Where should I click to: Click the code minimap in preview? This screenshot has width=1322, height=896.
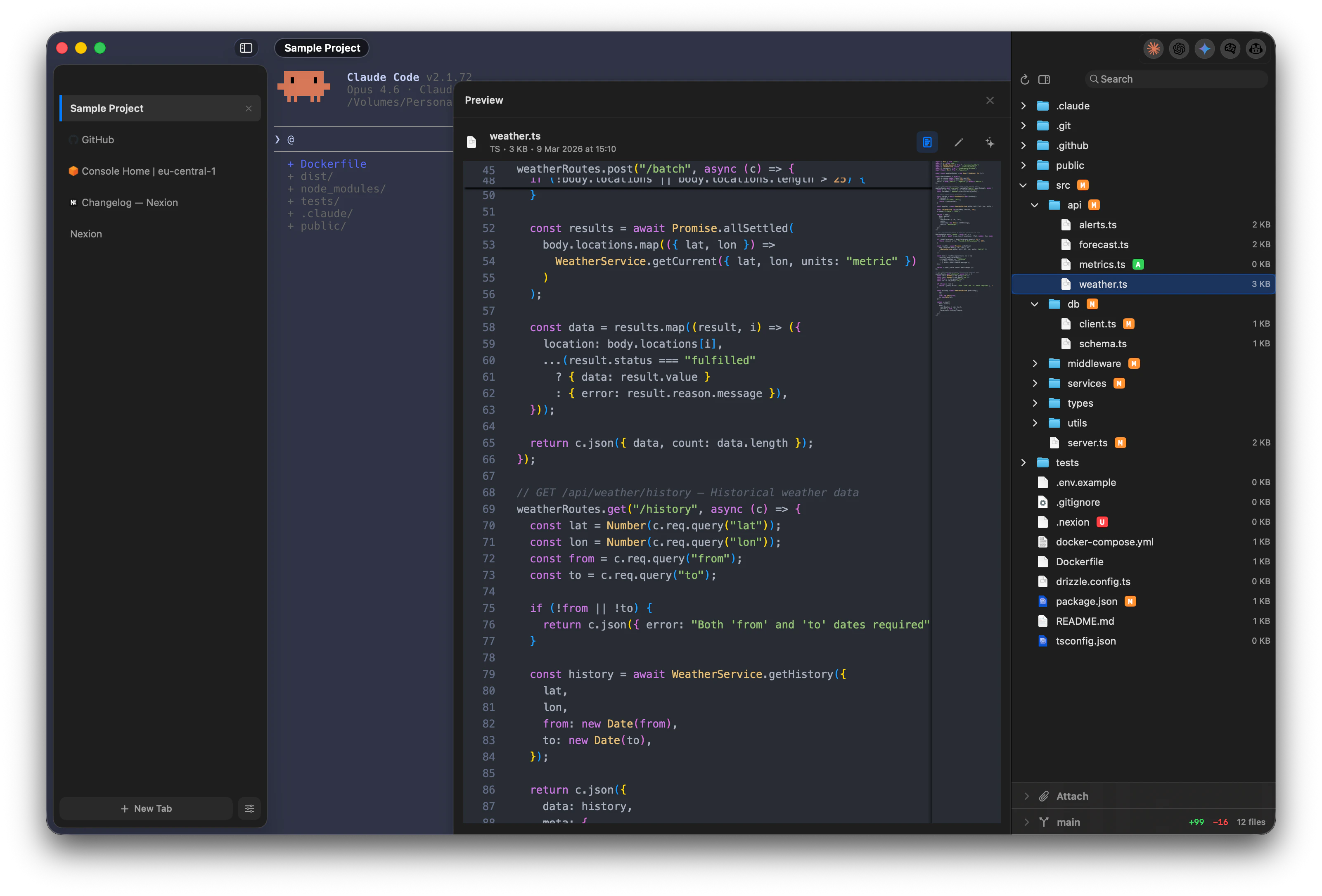click(965, 239)
